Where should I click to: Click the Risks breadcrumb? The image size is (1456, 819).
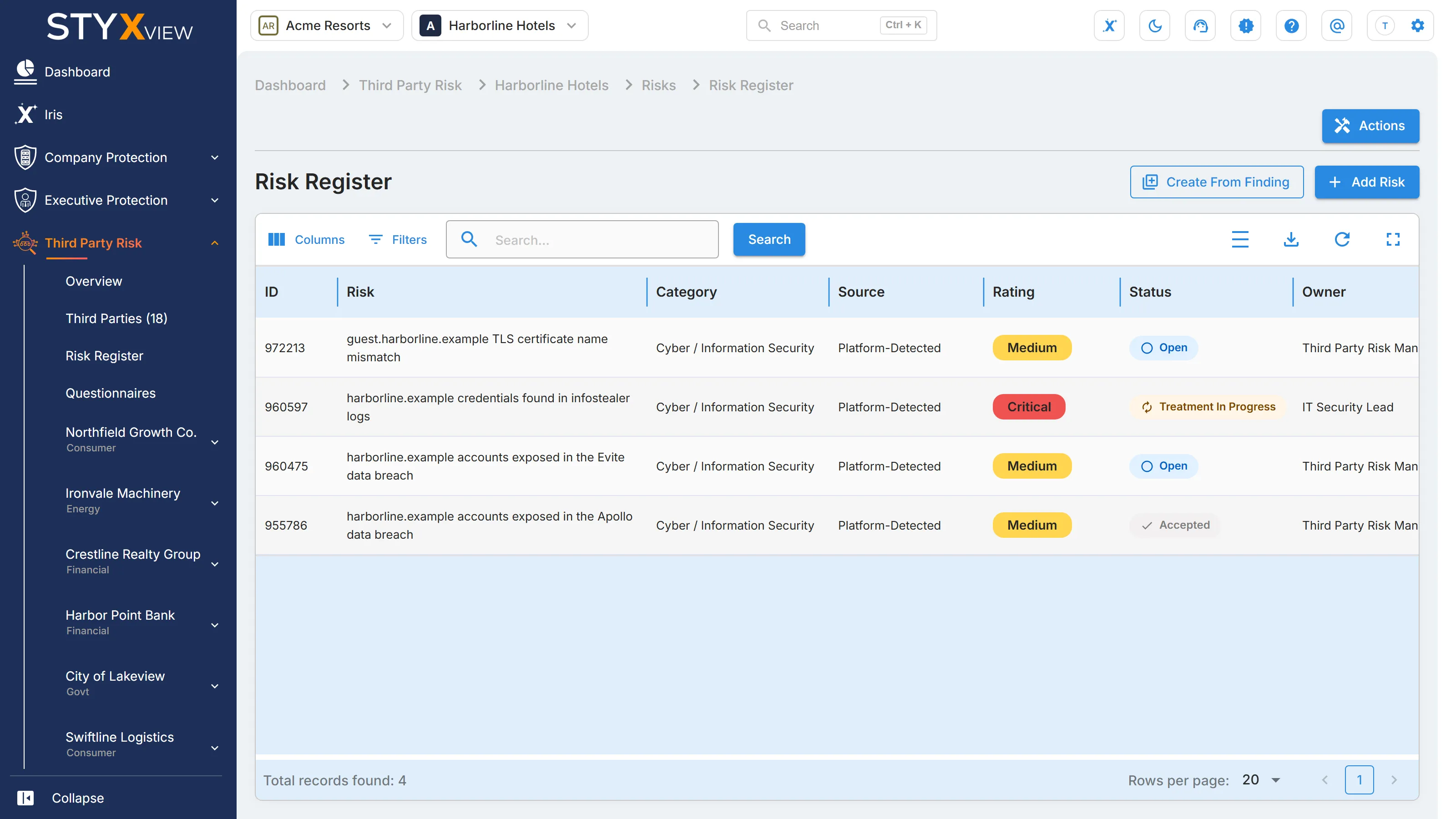coord(658,85)
